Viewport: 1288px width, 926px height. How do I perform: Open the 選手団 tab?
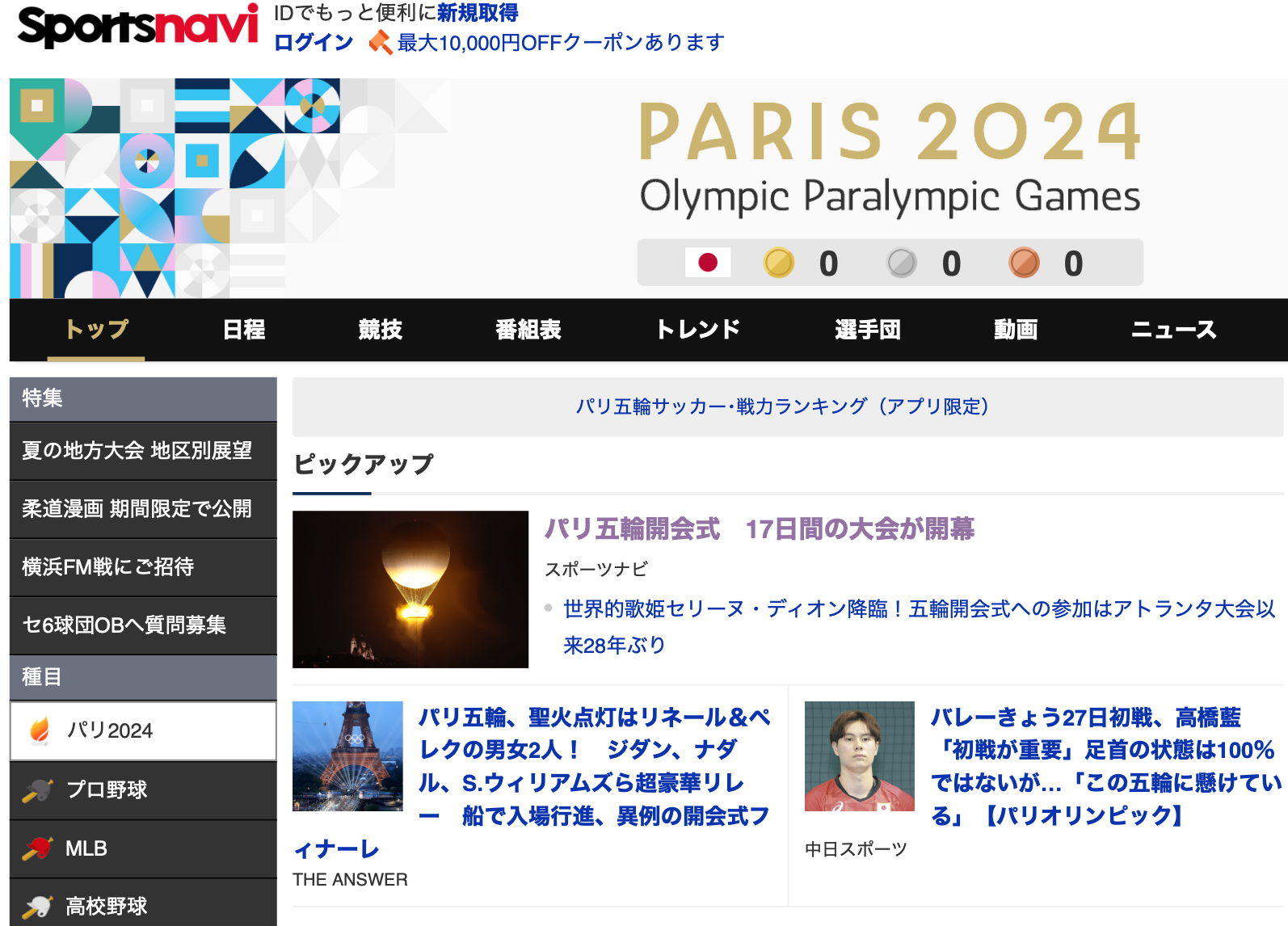coord(868,330)
